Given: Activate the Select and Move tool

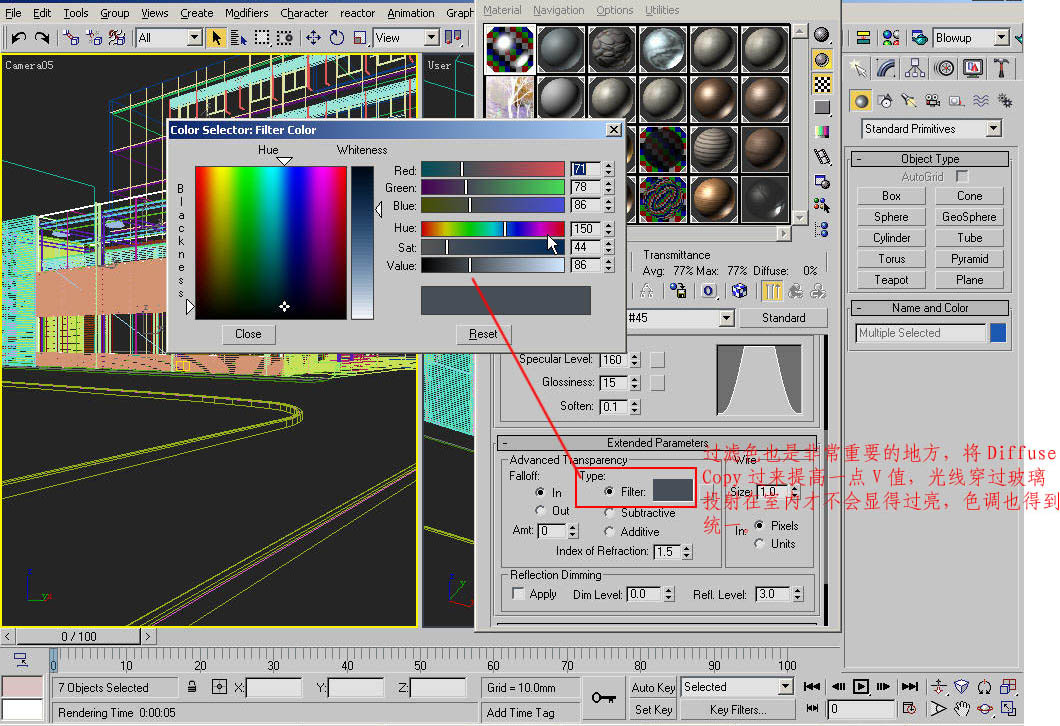Looking at the screenshot, I should pyautogui.click(x=314, y=38).
